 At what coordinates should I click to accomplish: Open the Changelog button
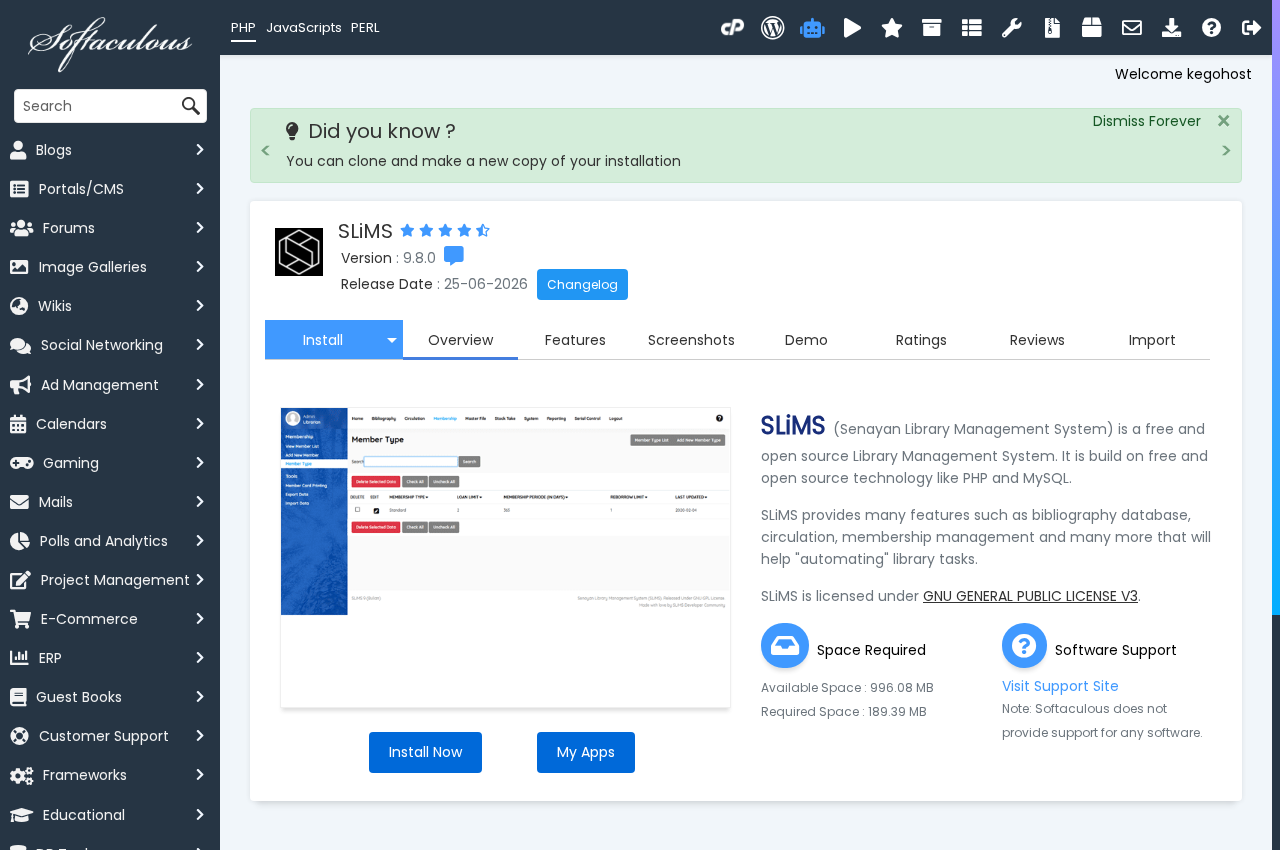coord(582,284)
